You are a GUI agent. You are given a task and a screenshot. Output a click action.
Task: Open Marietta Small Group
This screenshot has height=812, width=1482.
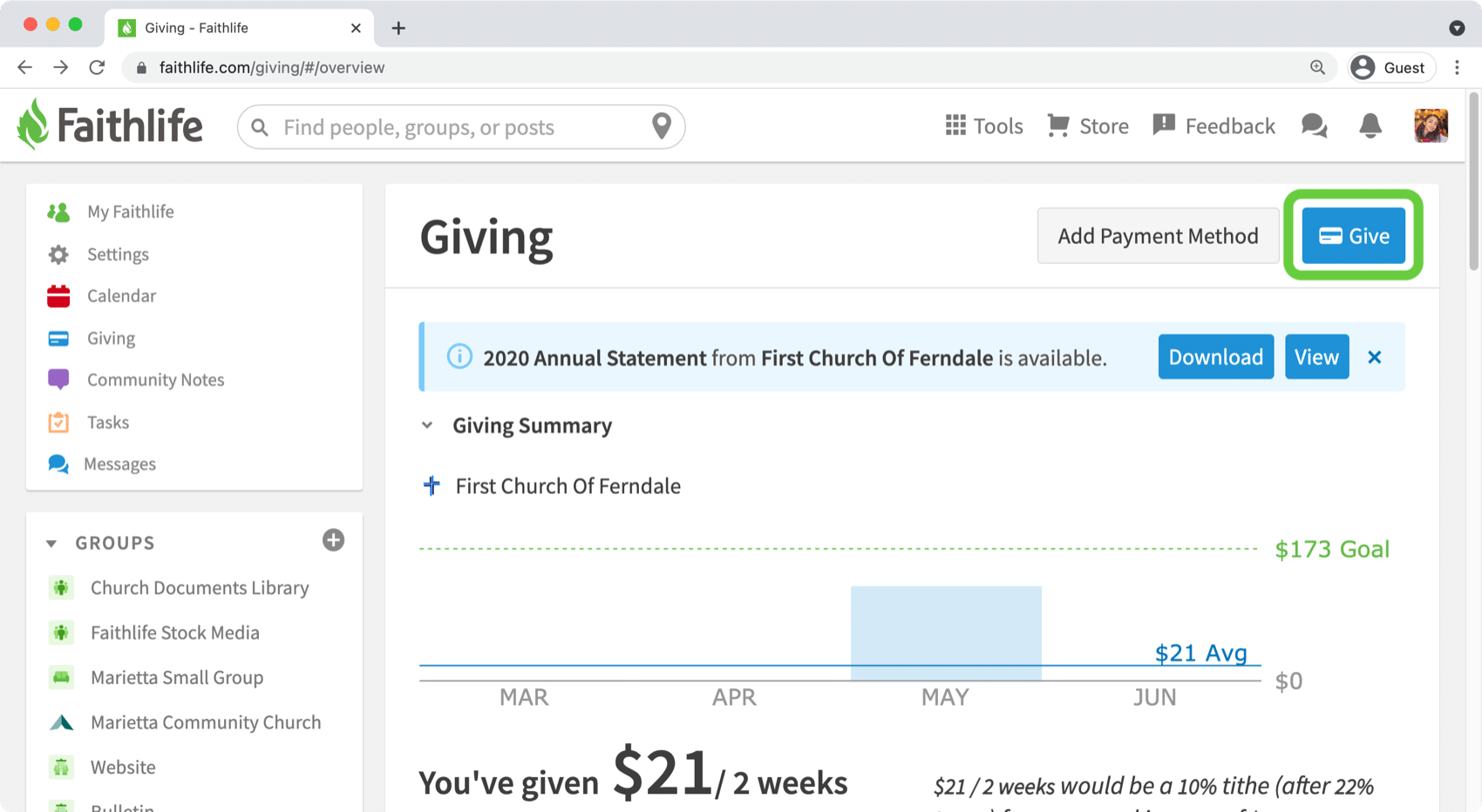(177, 678)
